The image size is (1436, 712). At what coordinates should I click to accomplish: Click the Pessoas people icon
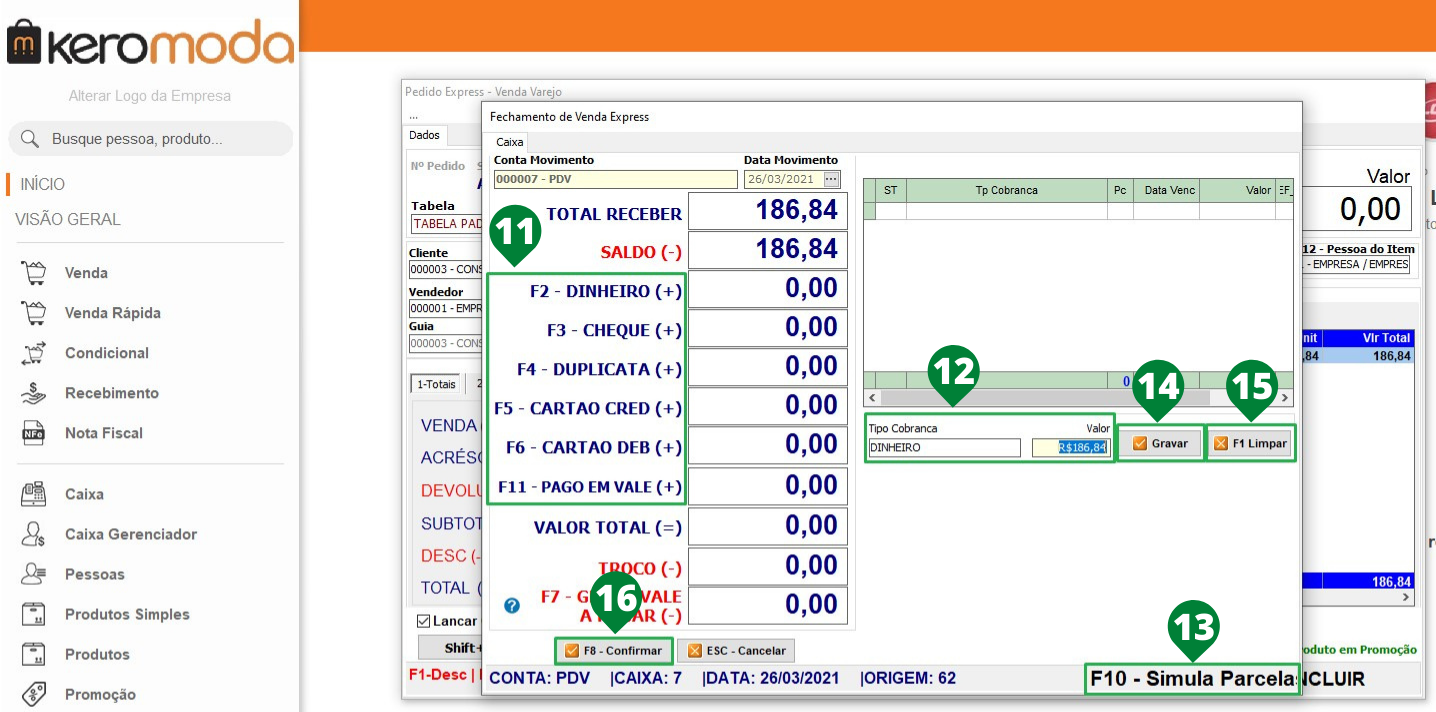click(35, 574)
